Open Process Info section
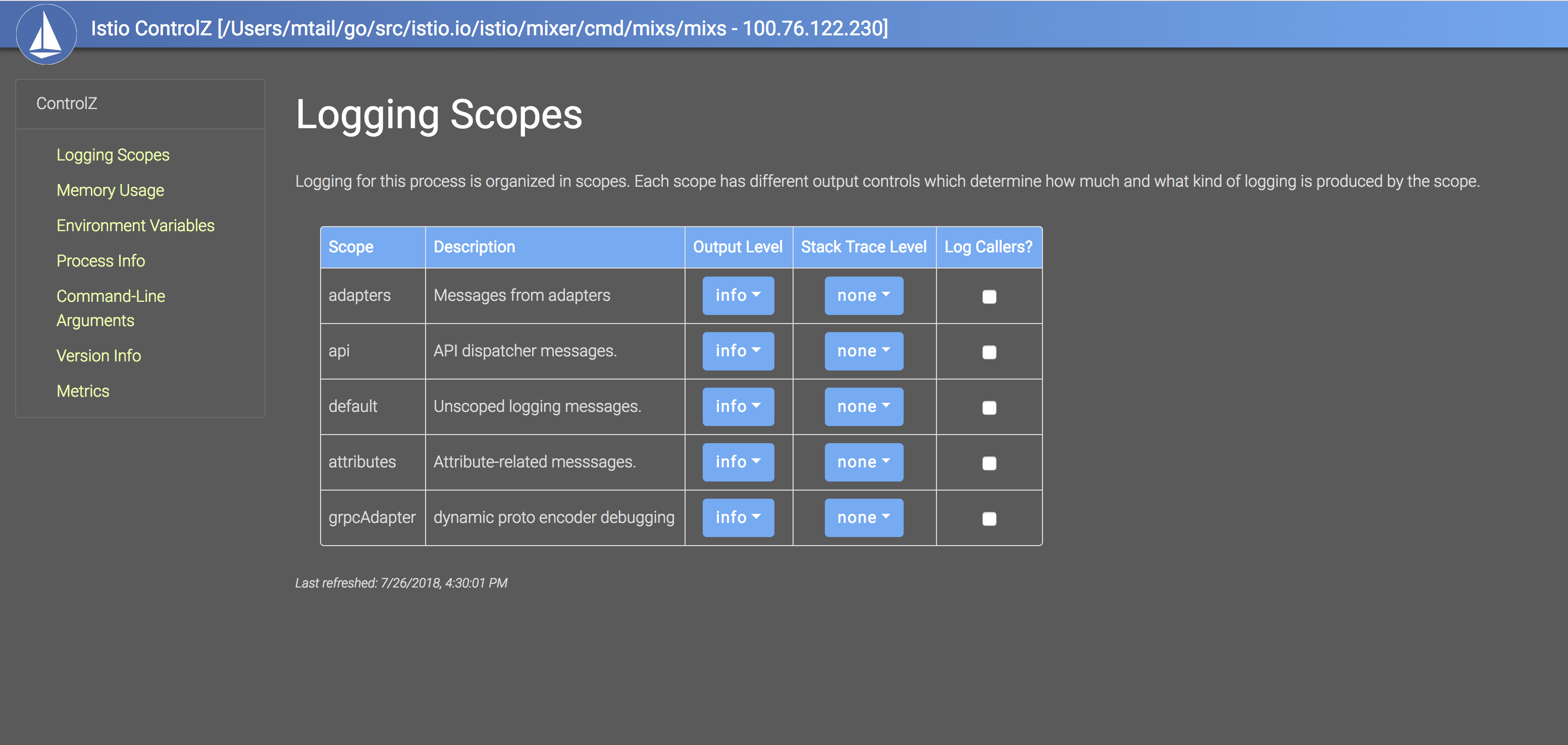 point(101,261)
